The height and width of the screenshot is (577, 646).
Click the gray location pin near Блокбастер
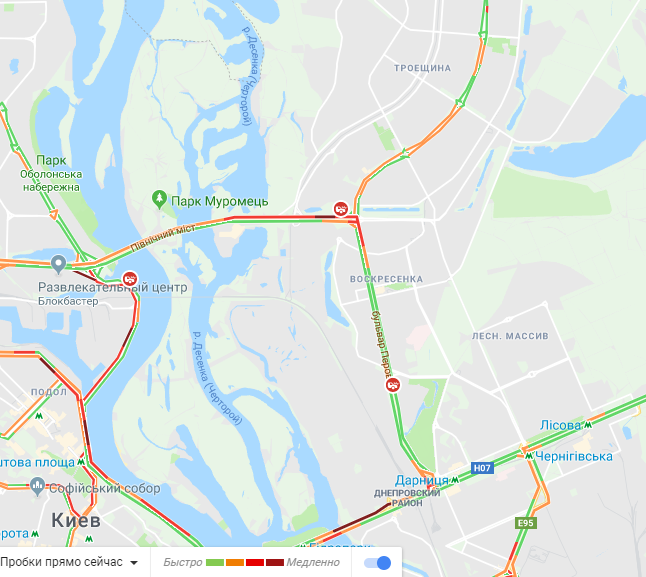(59, 264)
